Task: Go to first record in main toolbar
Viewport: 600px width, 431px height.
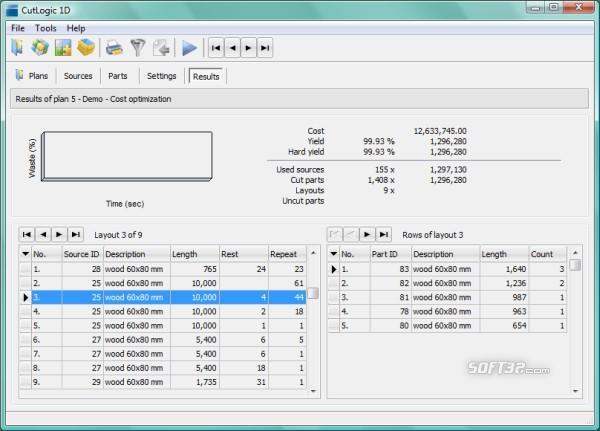Action: point(216,48)
